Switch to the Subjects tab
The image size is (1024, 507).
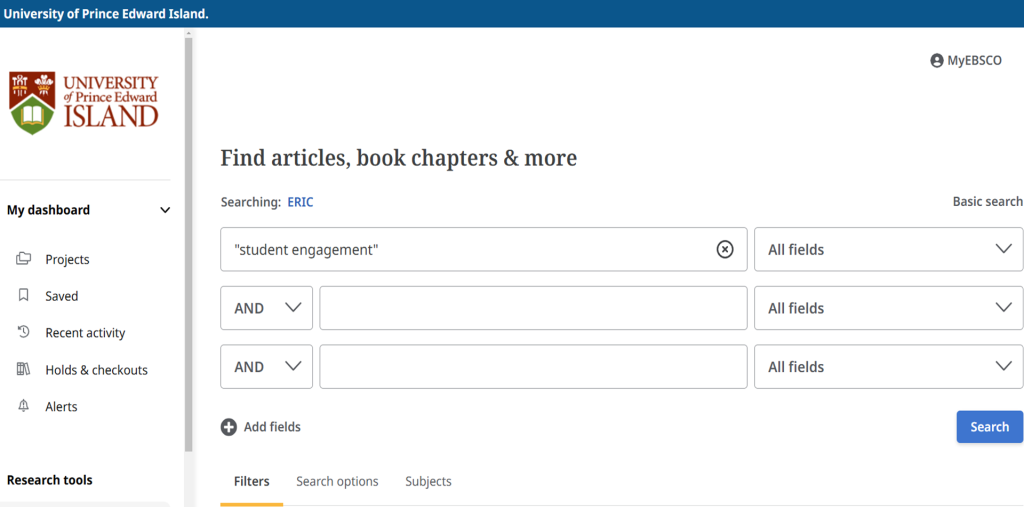click(x=428, y=482)
